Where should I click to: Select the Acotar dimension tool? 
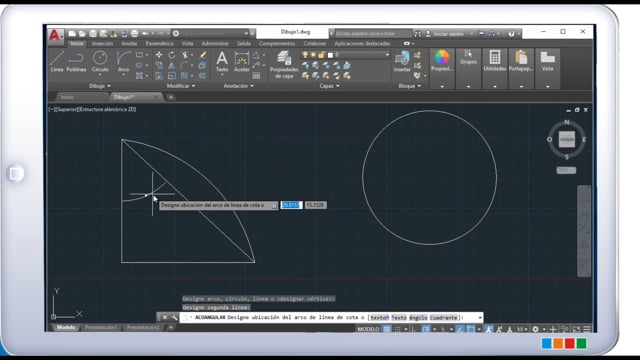[242, 61]
